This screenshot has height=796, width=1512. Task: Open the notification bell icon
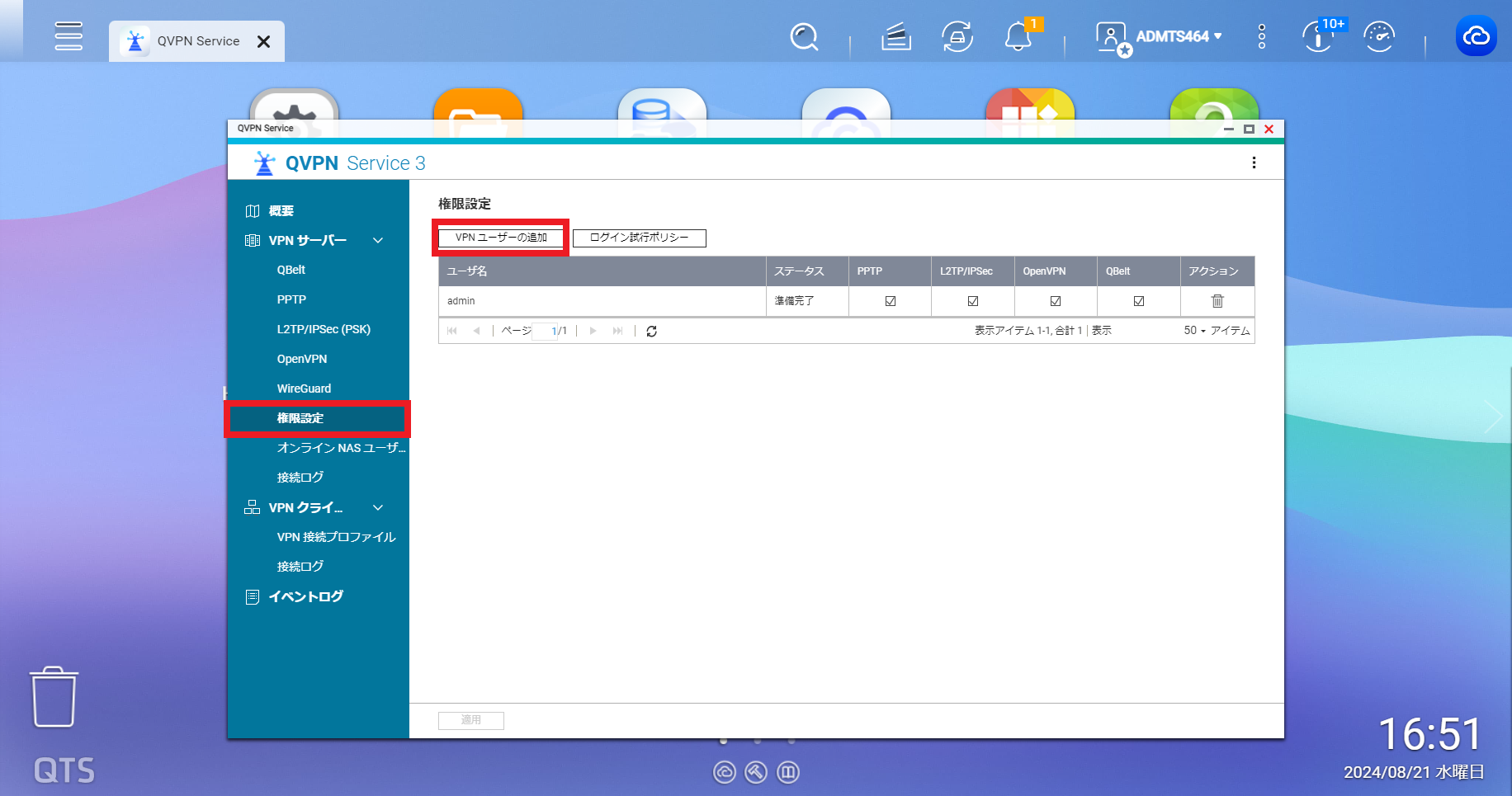point(1018,36)
